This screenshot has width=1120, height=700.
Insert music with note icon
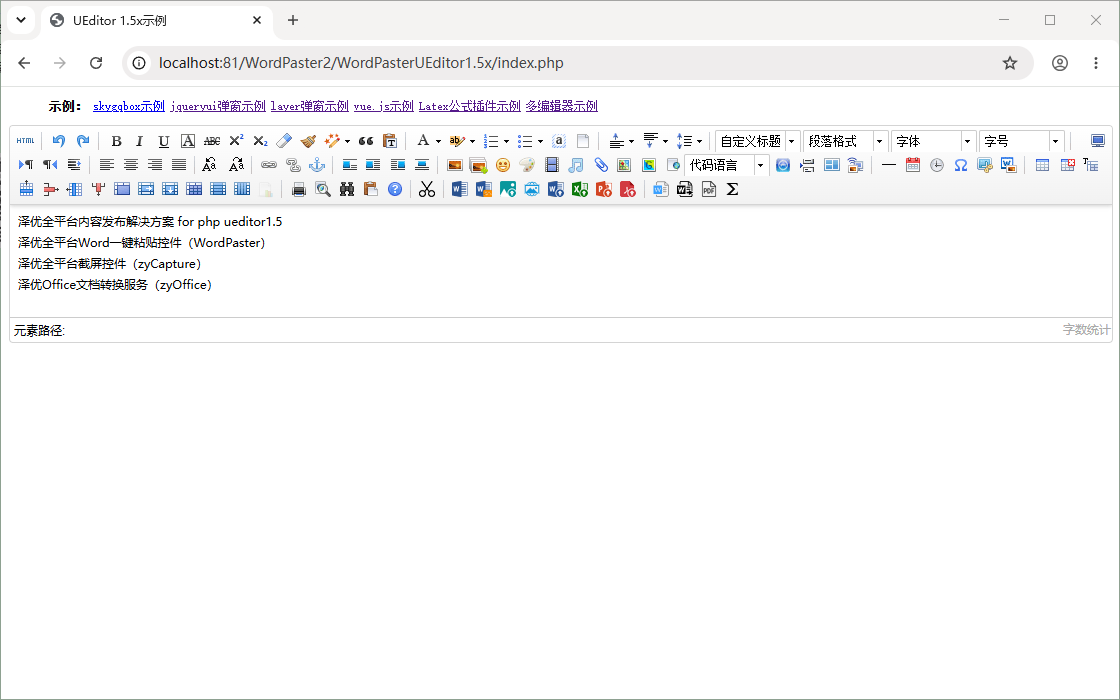point(576,165)
